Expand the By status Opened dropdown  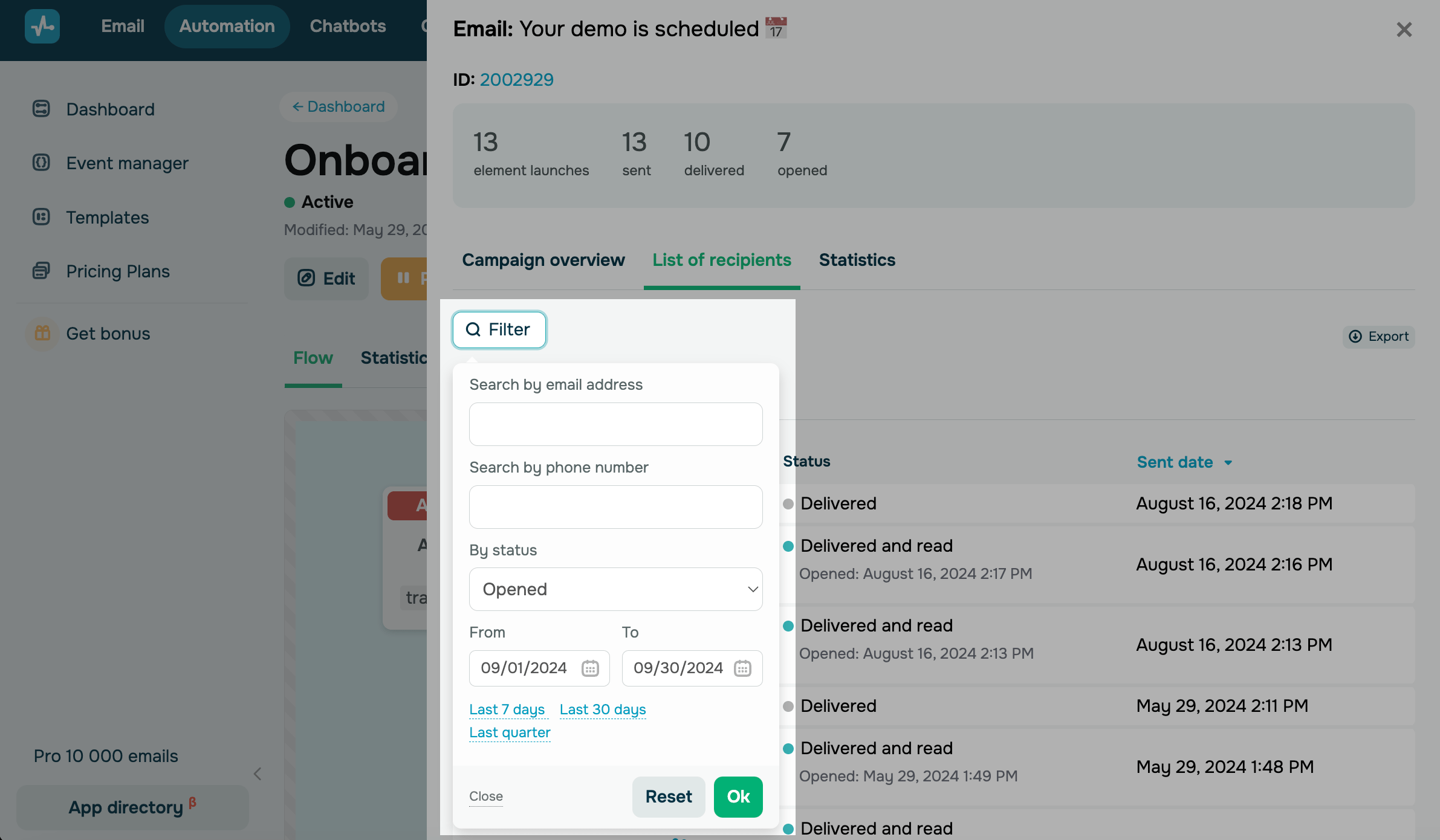click(x=615, y=589)
